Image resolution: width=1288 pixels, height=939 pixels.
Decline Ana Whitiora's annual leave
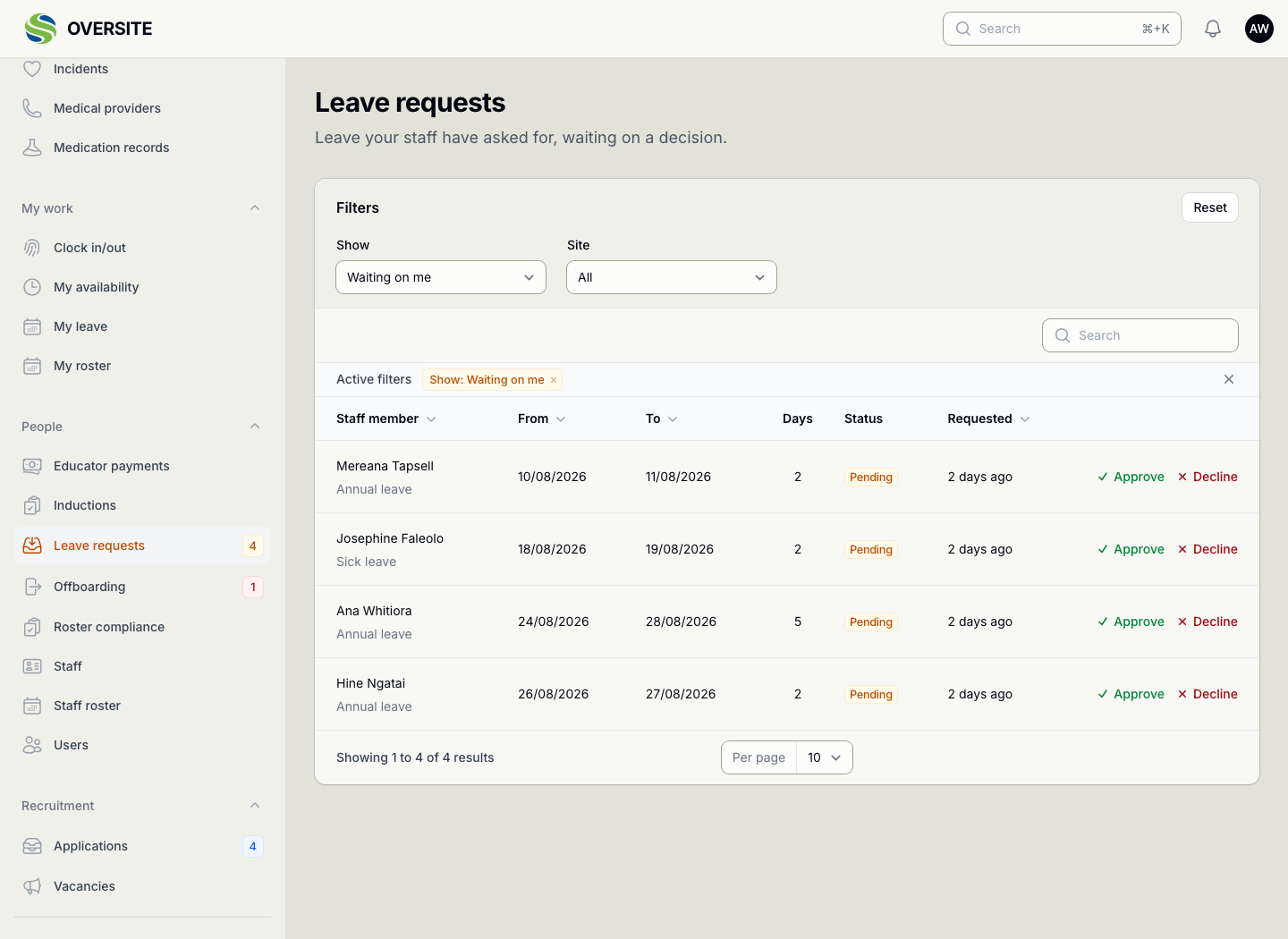pyautogui.click(x=1207, y=622)
